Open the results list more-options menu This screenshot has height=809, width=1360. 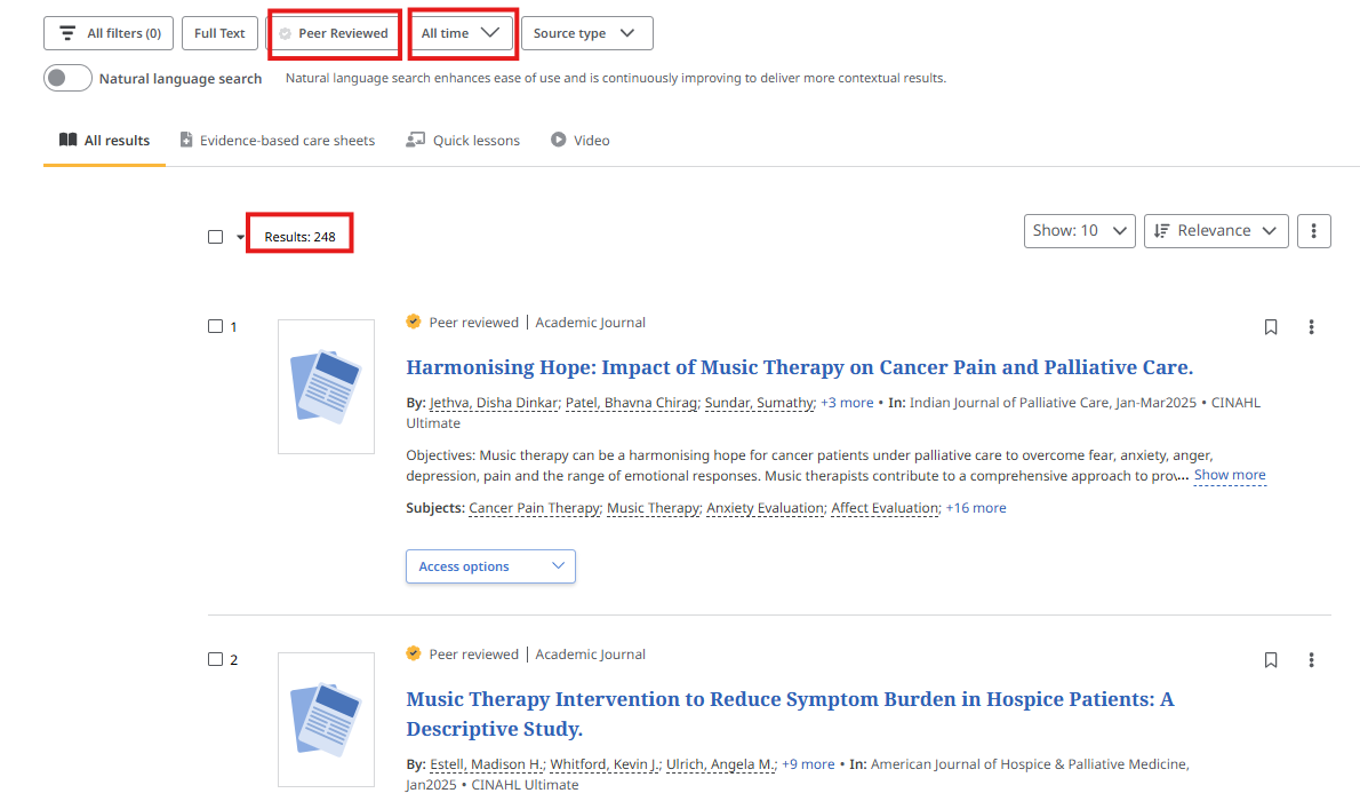[x=1314, y=230]
